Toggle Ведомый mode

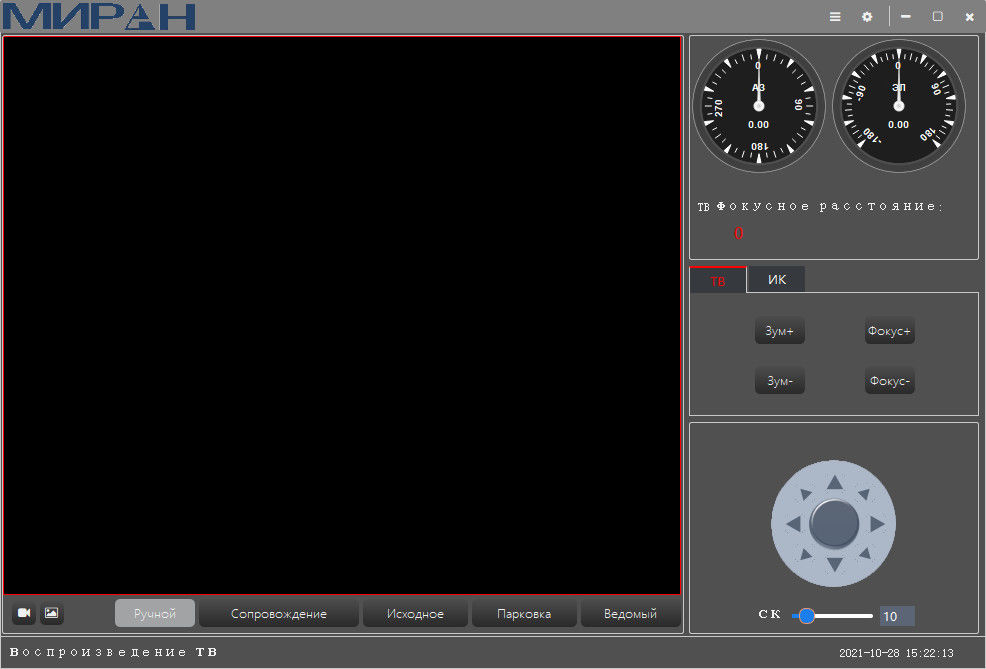click(x=630, y=614)
